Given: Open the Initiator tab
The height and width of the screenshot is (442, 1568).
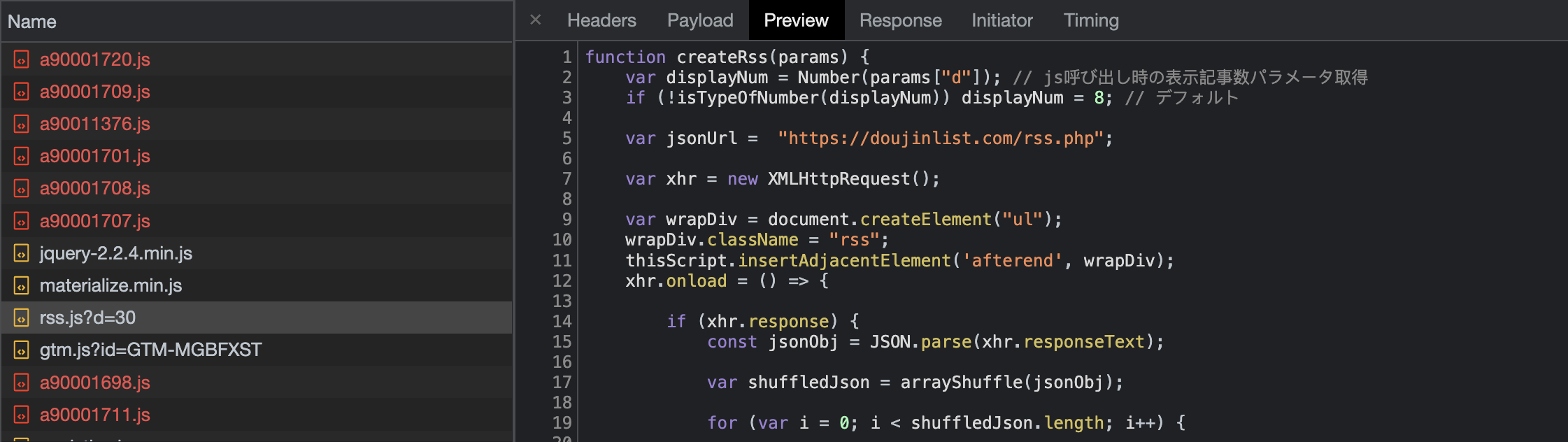Looking at the screenshot, I should point(1002,20).
